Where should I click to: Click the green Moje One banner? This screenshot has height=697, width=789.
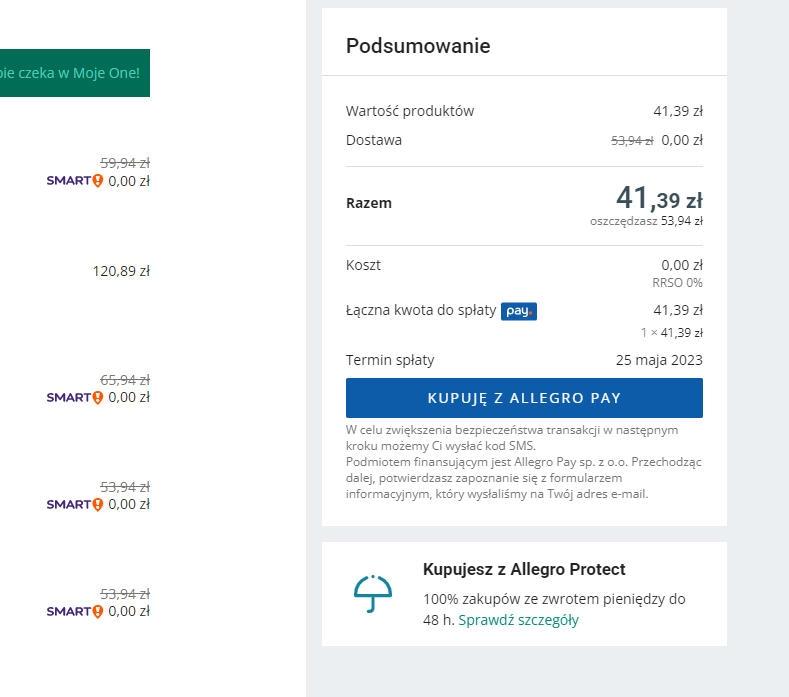click(x=74, y=73)
